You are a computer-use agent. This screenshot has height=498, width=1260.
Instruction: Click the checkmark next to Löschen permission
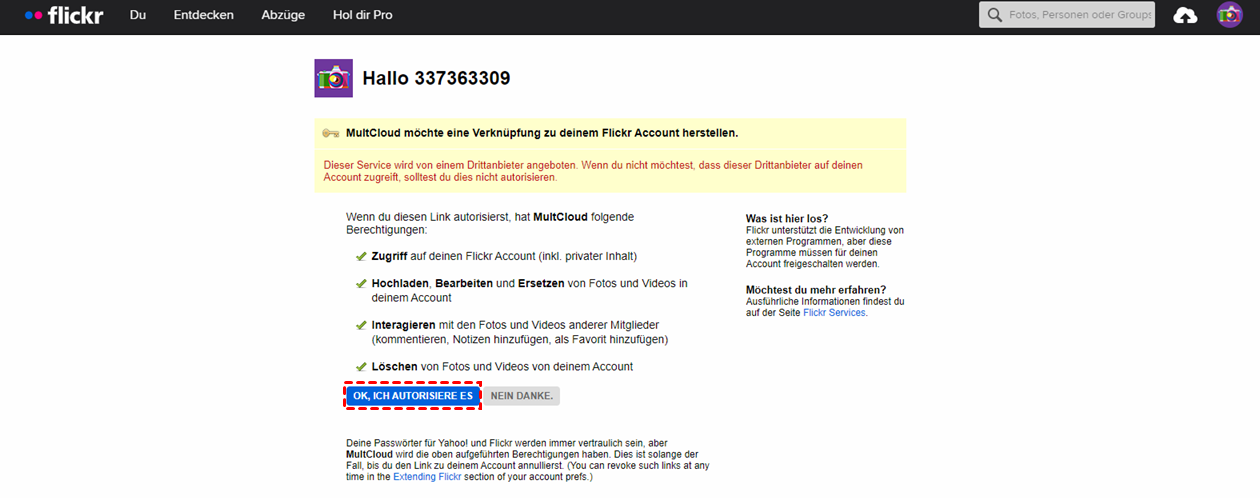(x=361, y=367)
